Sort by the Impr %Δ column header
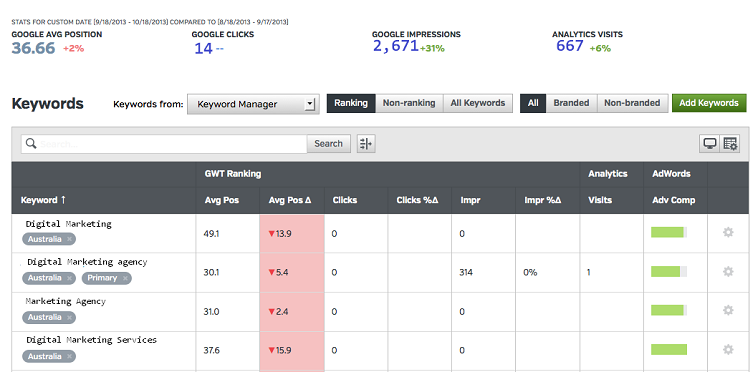 coord(542,200)
